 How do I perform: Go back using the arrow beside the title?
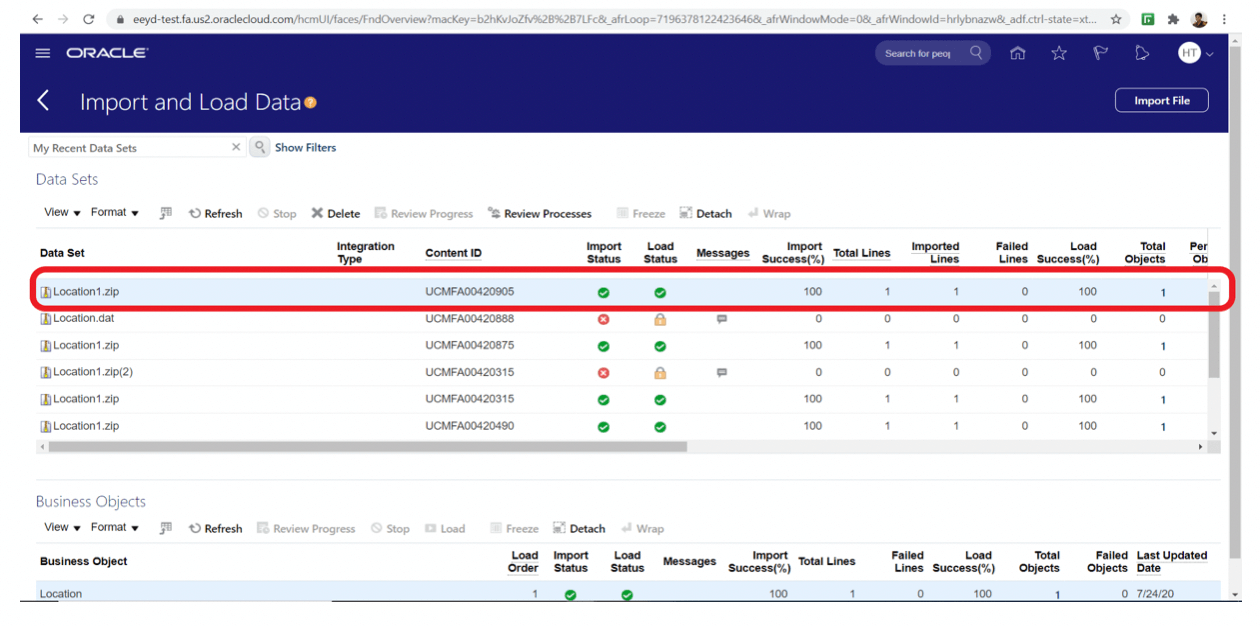pyautogui.click(x=43, y=101)
